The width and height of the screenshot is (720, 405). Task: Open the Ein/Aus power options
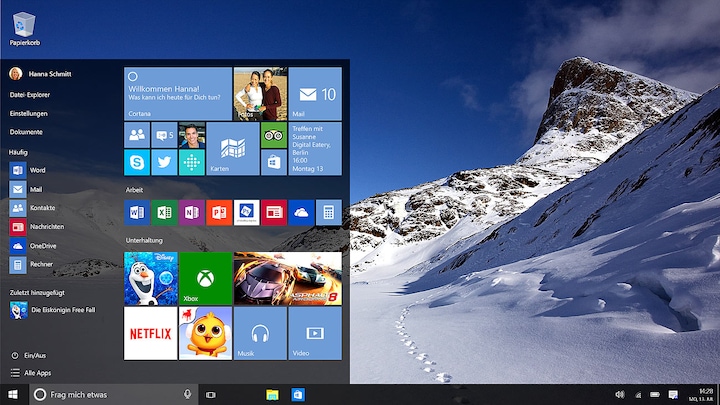click(28, 355)
